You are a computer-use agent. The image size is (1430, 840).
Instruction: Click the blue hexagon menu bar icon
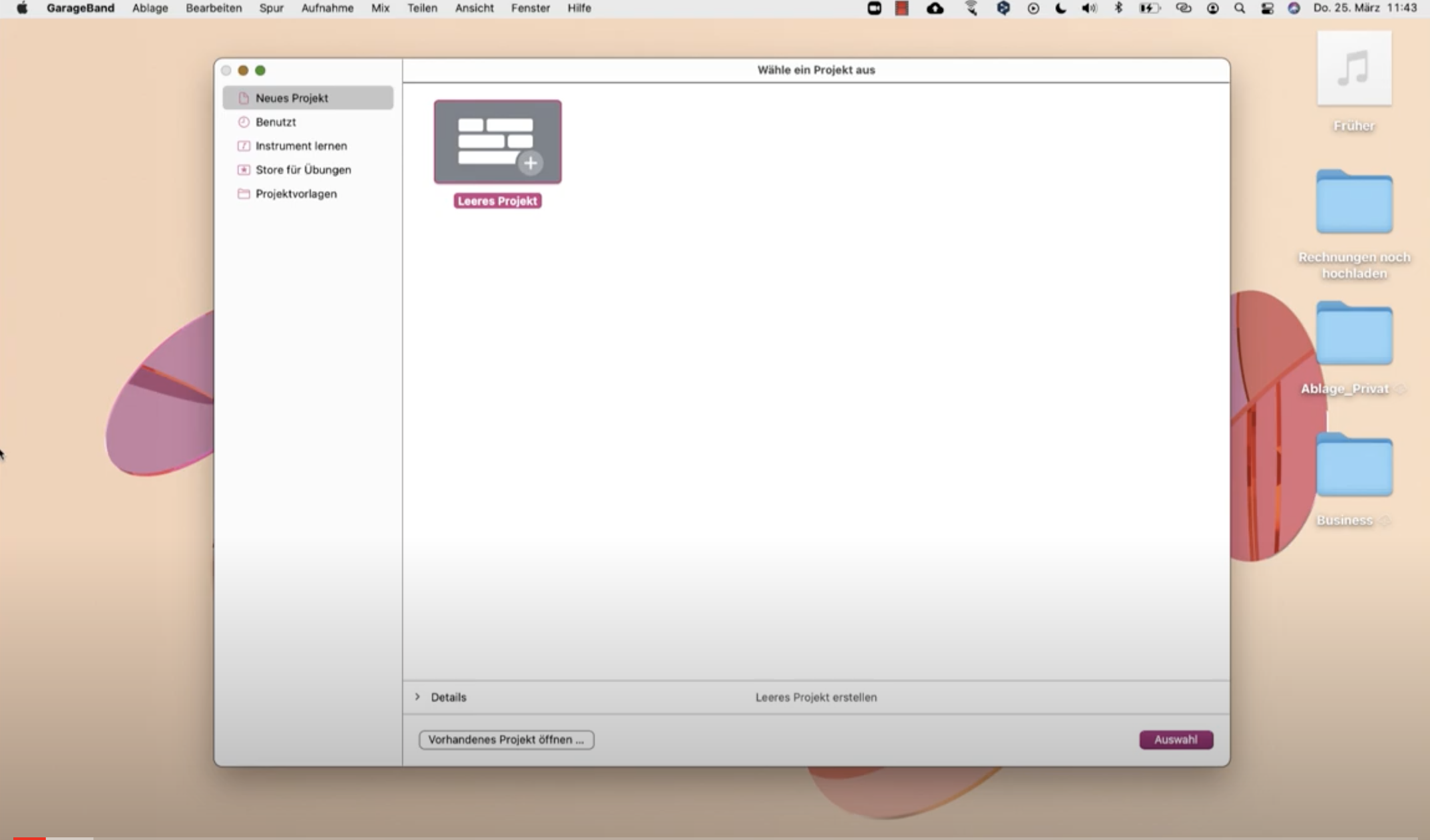[x=1003, y=8]
